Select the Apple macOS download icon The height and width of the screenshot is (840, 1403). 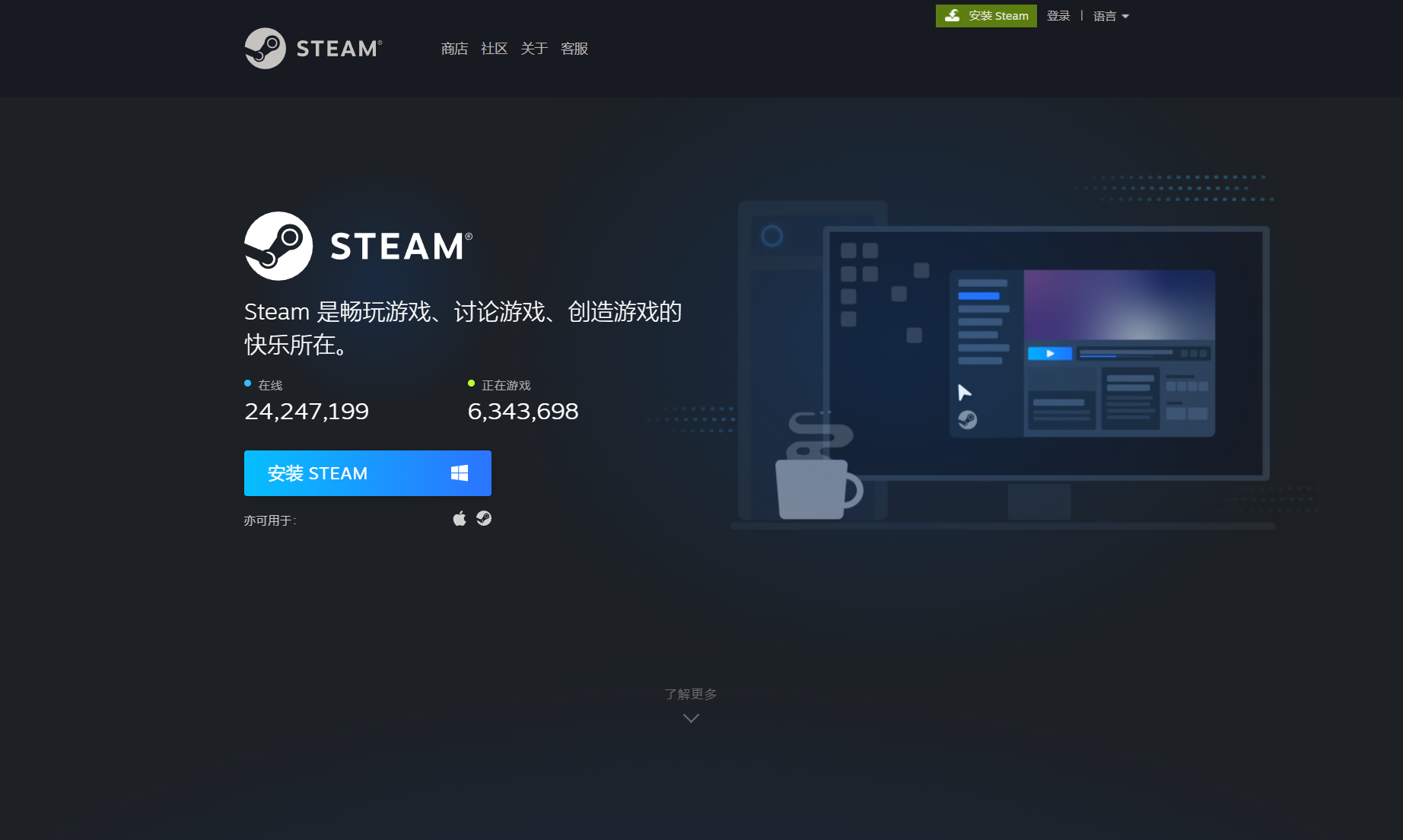(460, 519)
